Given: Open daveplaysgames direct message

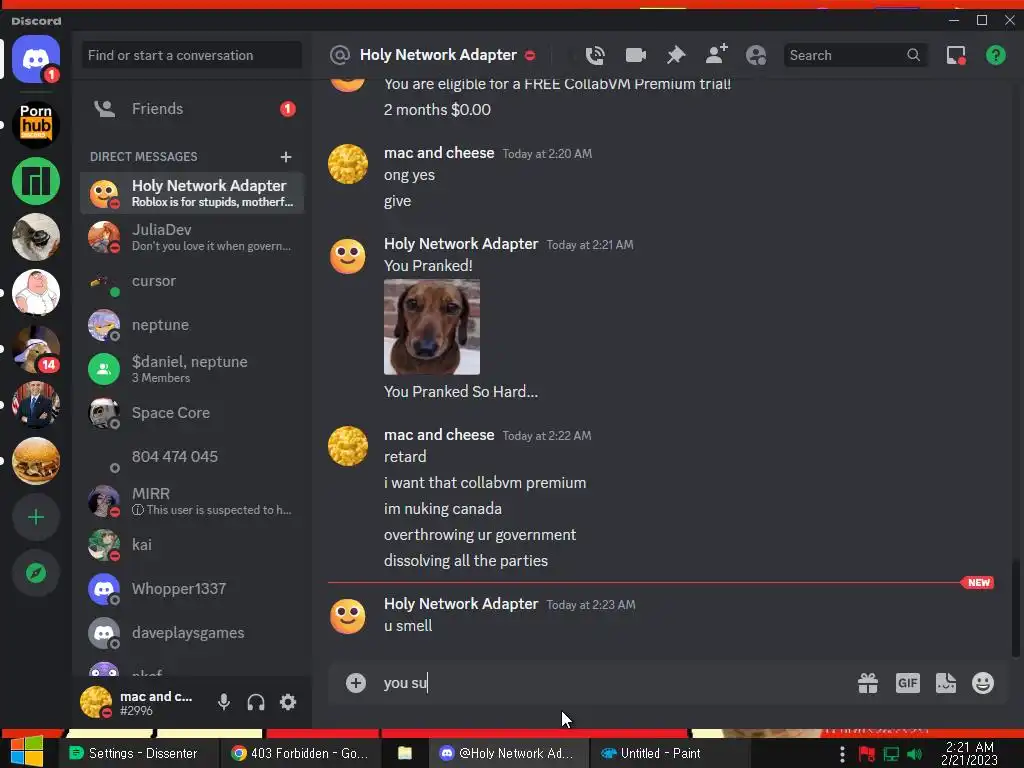Looking at the screenshot, I should click(192, 633).
